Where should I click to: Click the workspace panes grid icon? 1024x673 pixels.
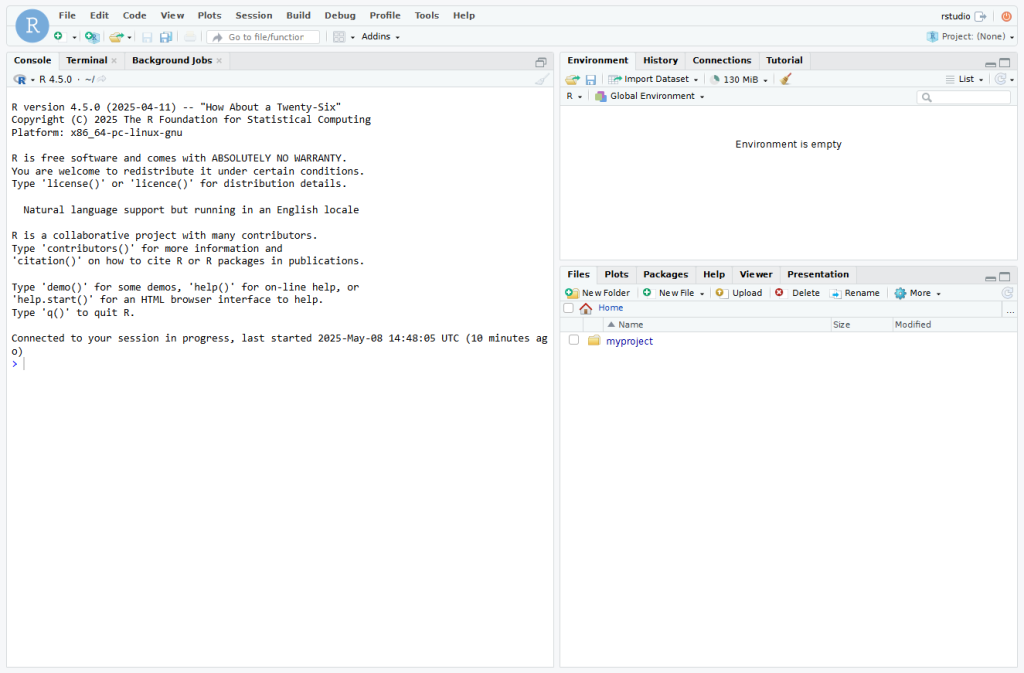pos(339,37)
